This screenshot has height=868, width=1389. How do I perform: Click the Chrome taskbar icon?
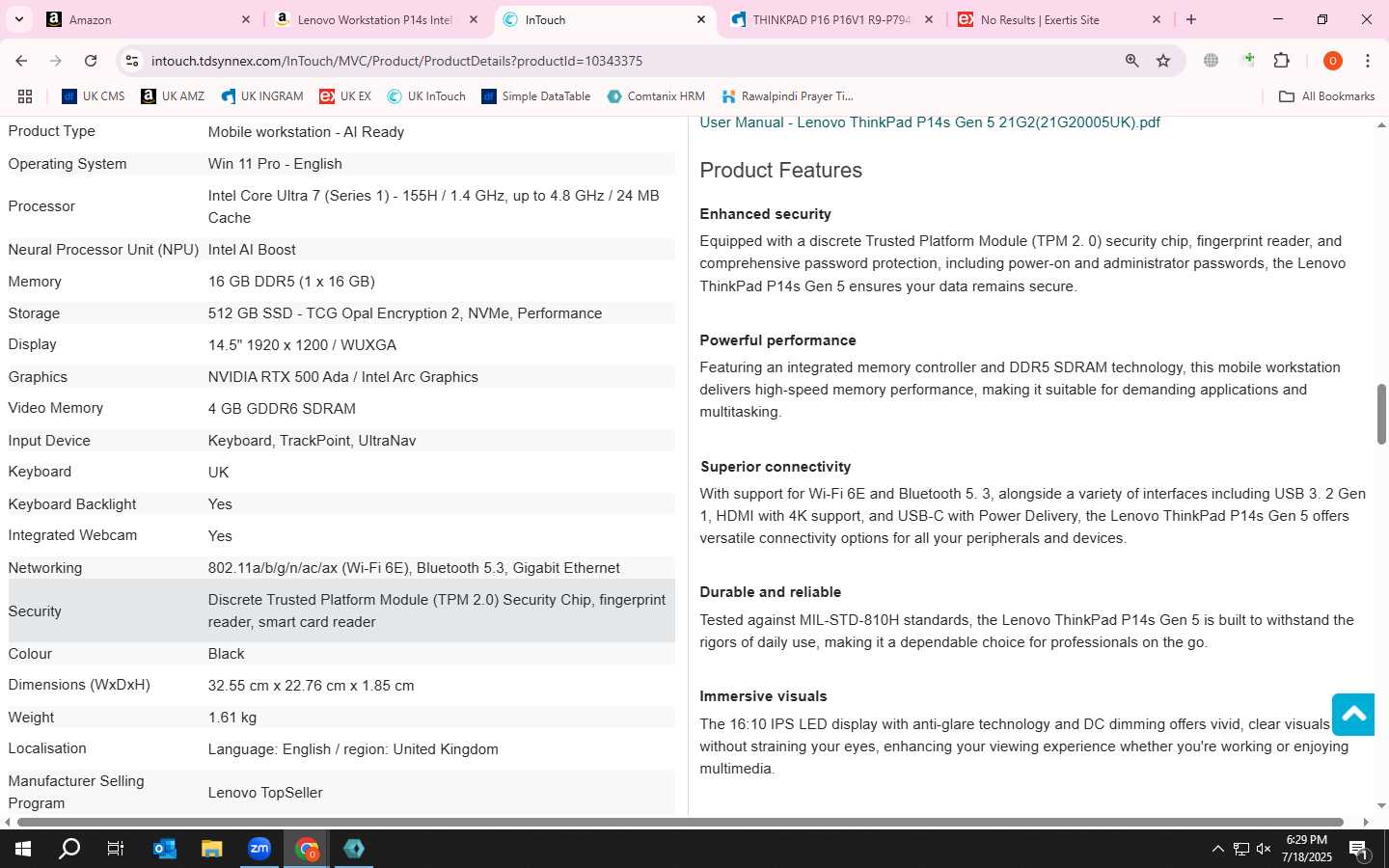(x=307, y=849)
